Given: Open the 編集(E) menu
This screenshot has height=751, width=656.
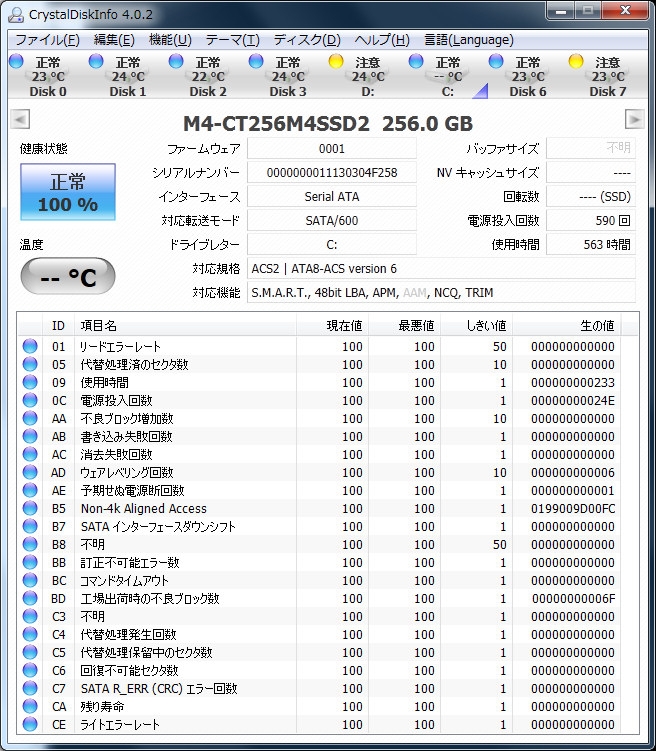Looking at the screenshot, I should (x=114, y=40).
